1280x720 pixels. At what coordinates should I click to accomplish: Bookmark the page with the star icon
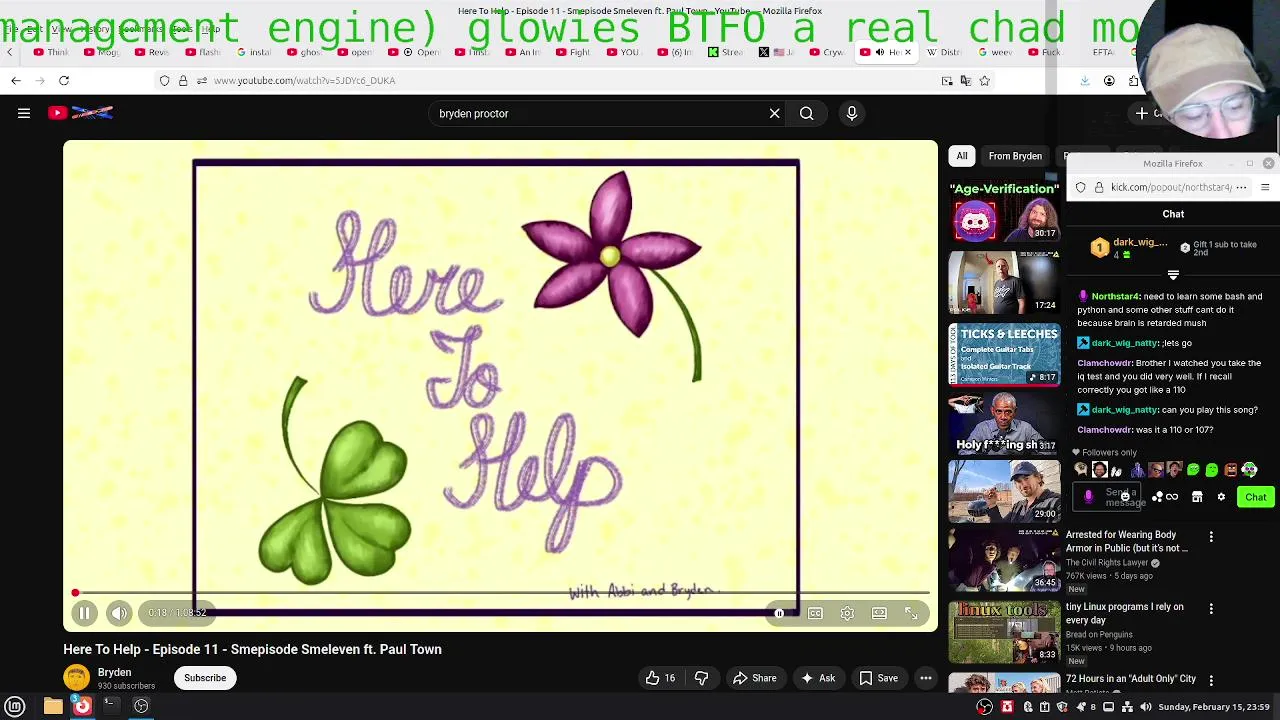[985, 80]
